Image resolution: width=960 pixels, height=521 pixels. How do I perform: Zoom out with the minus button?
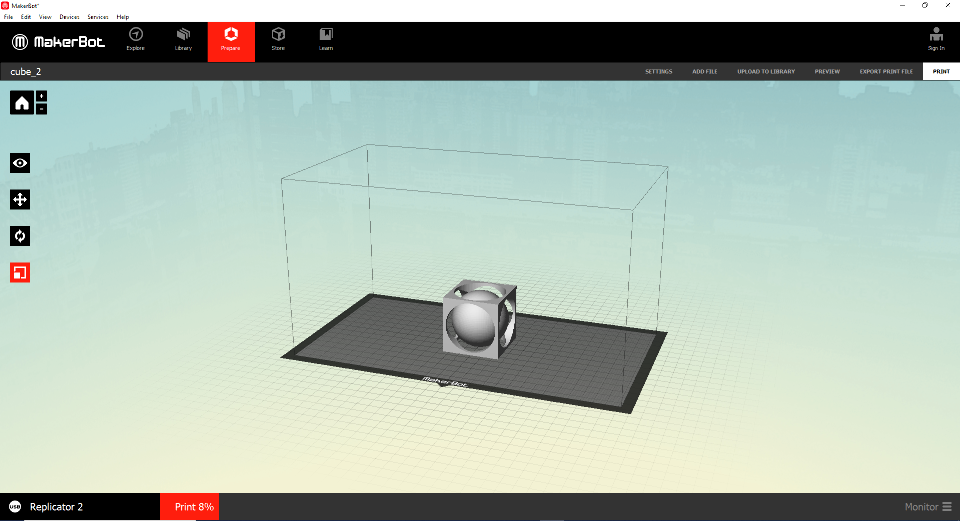[41, 109]
